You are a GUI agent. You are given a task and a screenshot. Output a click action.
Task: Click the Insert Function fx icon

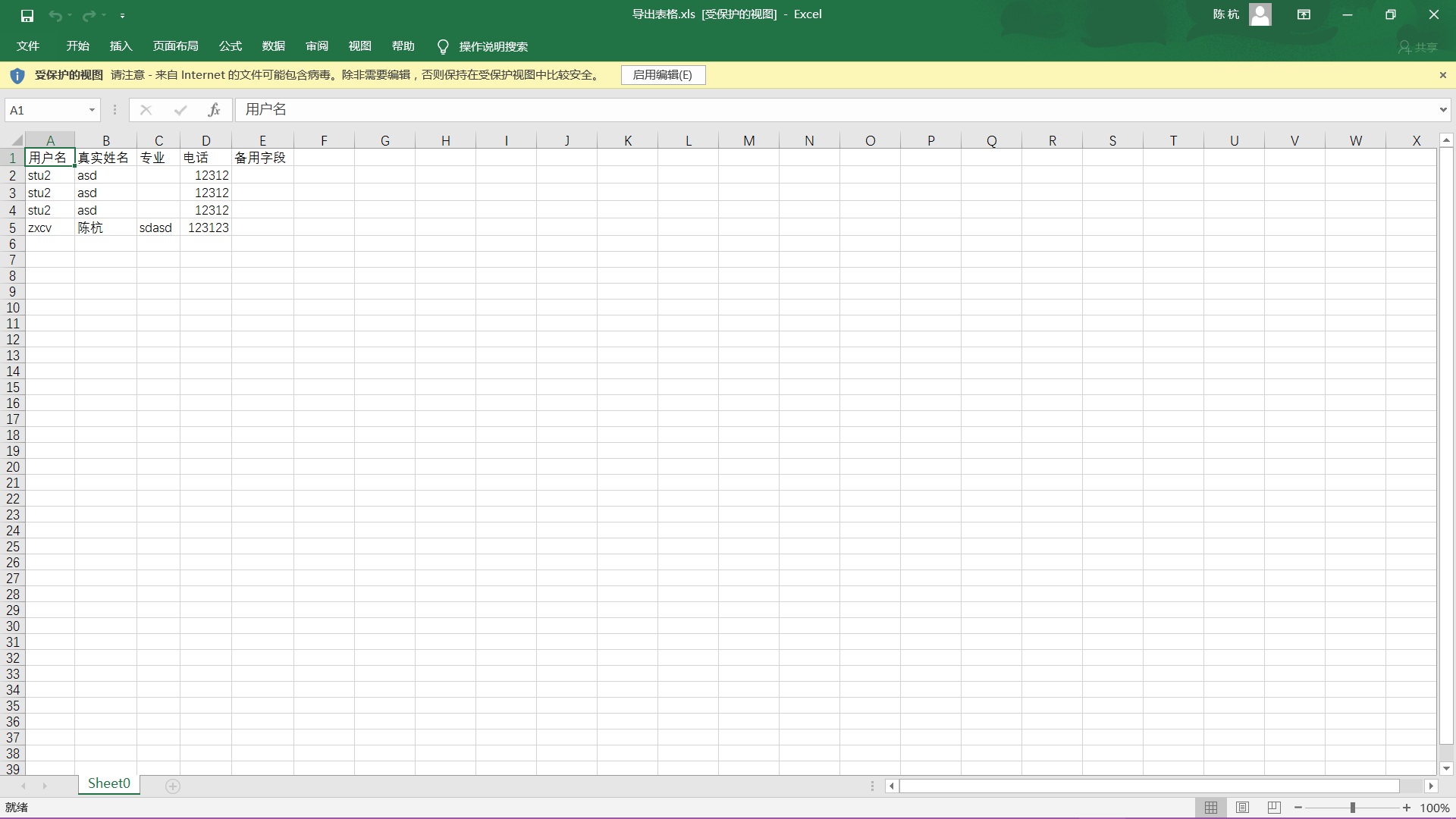[214, 110]
